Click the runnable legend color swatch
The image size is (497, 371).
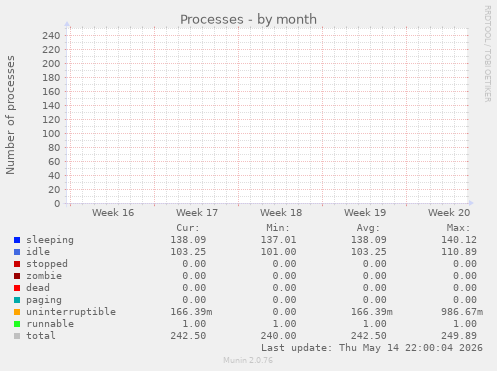point(17,324)
